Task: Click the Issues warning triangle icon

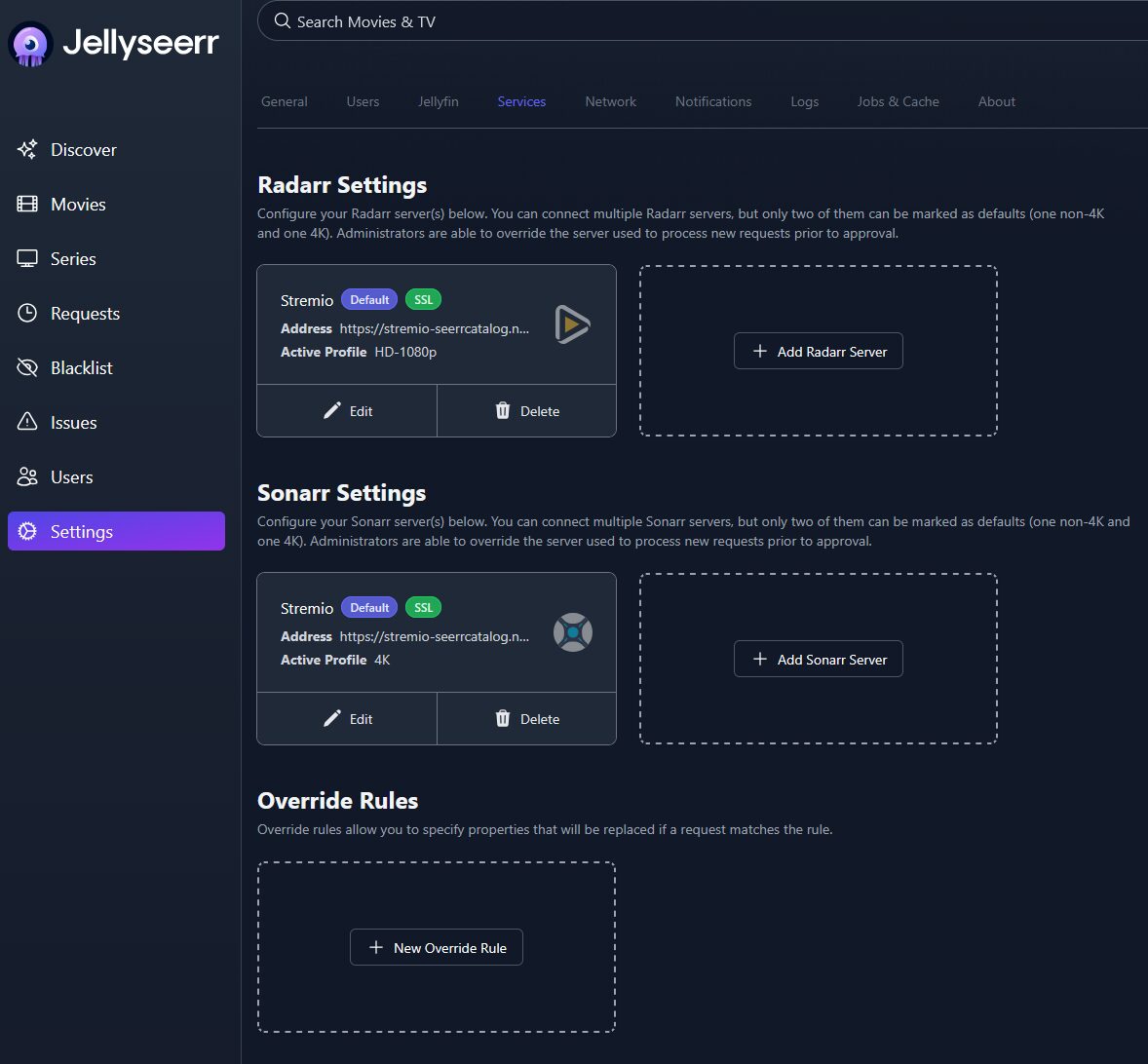Action: click(27, 422)
